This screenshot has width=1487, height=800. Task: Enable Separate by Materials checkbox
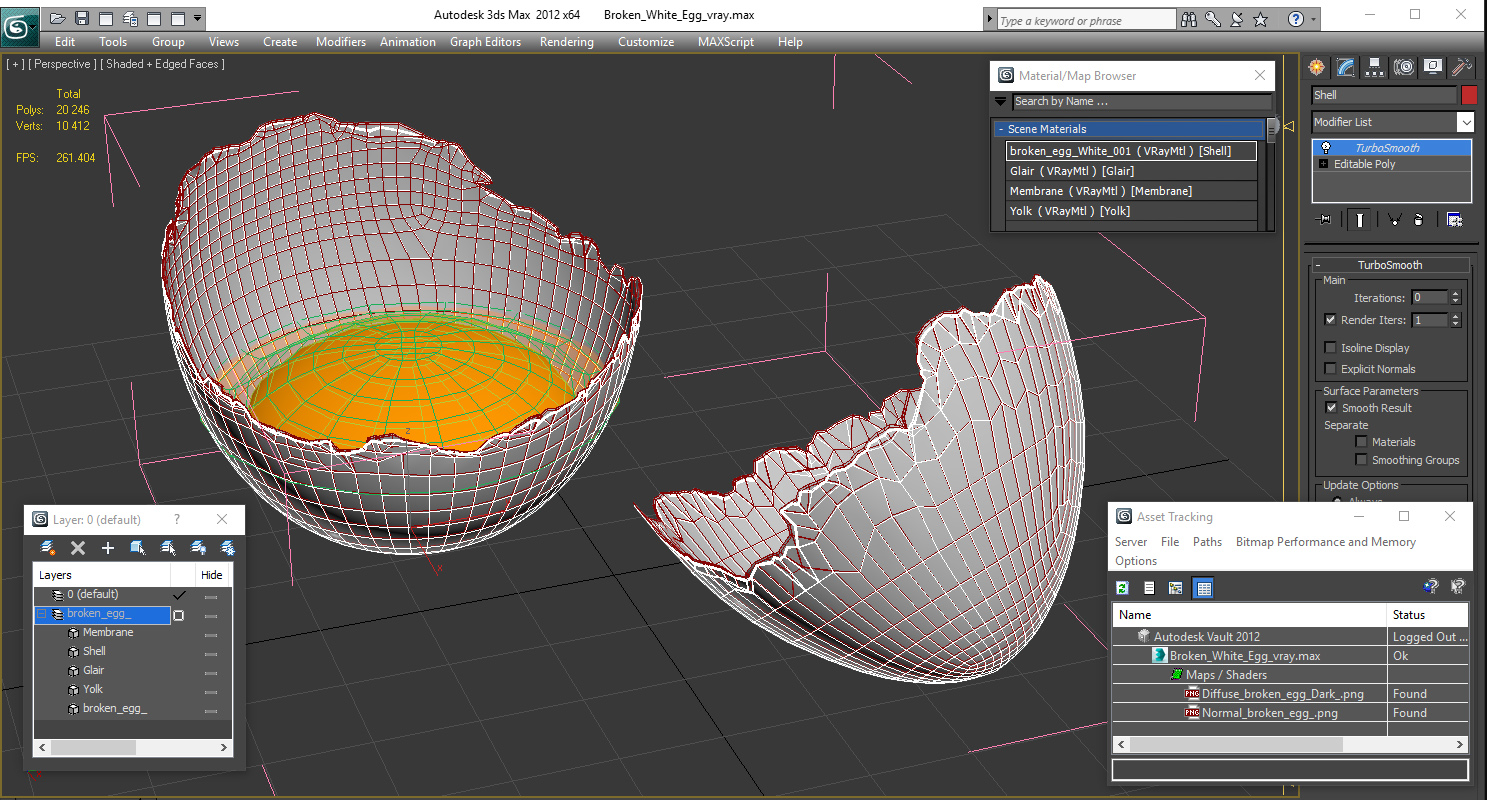[1361, 442]
